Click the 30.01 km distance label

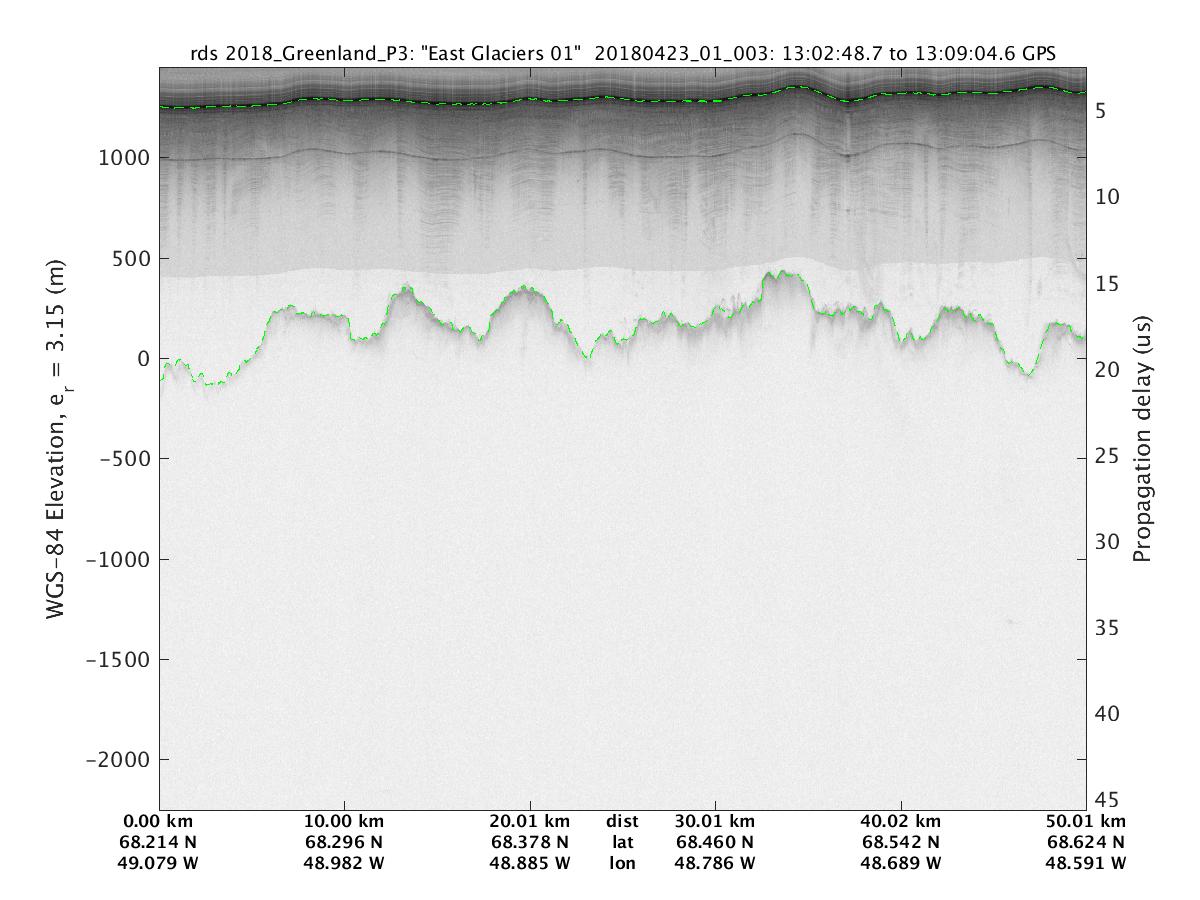(x=715, y=820)
